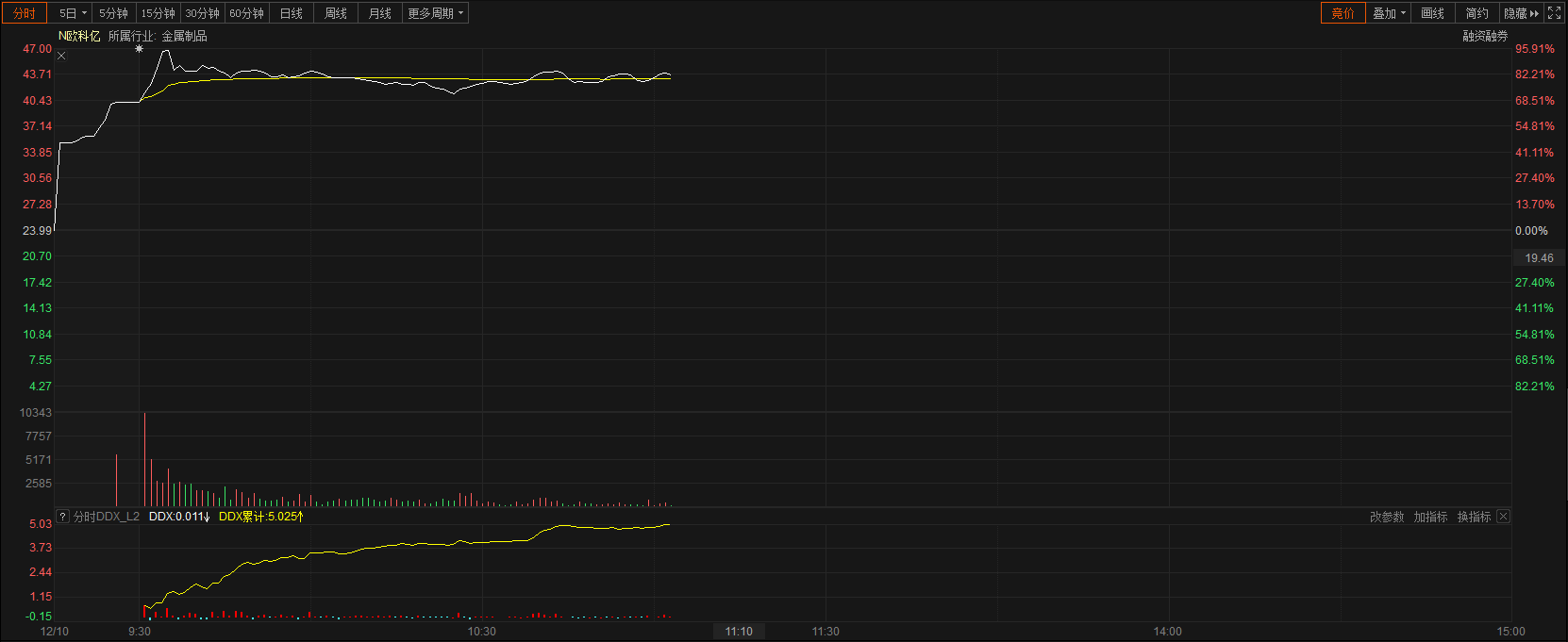Screen dimensions: 1568x642
Task: Click the 11:10 time marker on axis
Action: (739, 632)
